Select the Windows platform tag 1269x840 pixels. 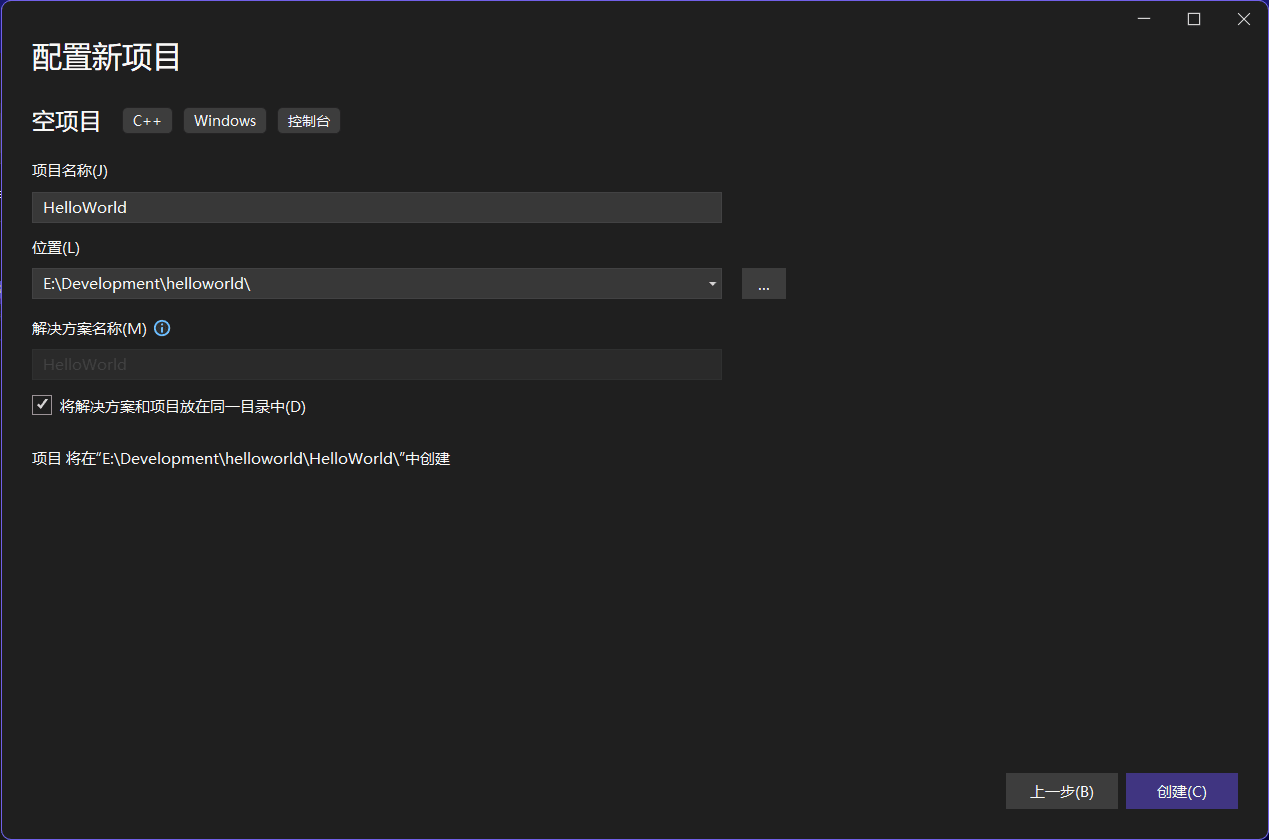click(225, 121)
